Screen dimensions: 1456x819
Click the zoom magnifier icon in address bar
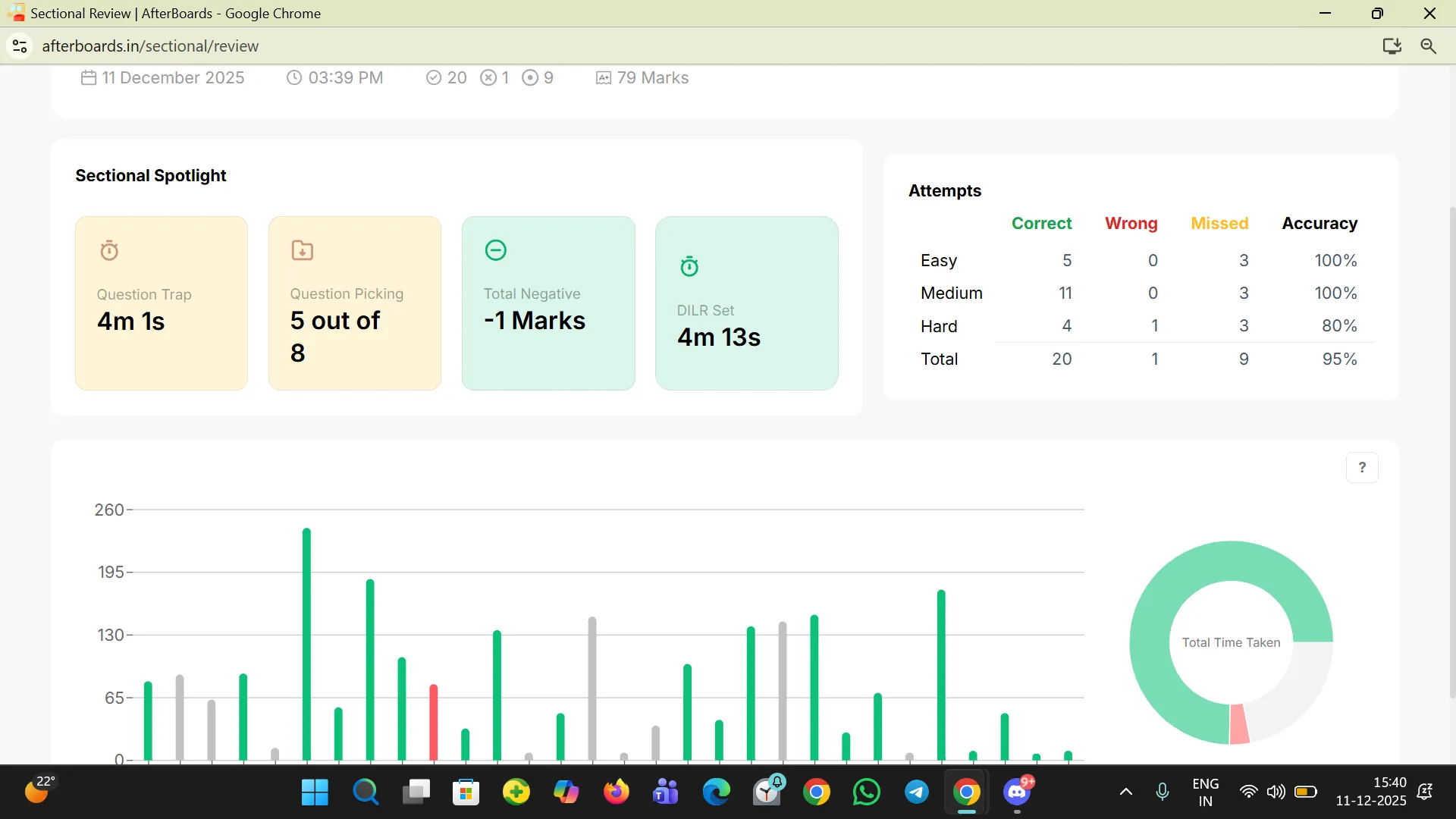click(1429, 46)
